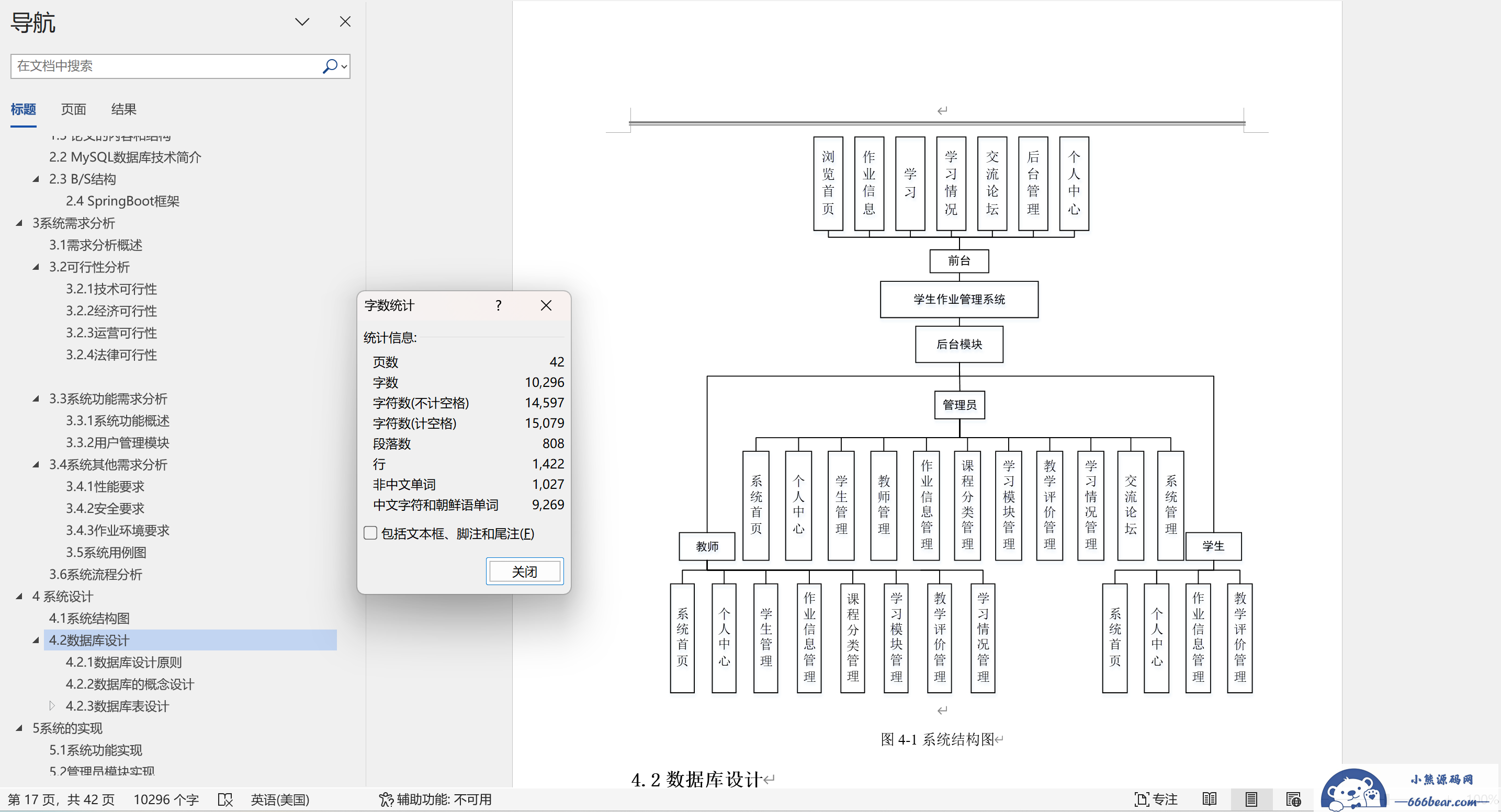
Task: Collapse 3系统需求分析 heading
Action: click(19, 223)
